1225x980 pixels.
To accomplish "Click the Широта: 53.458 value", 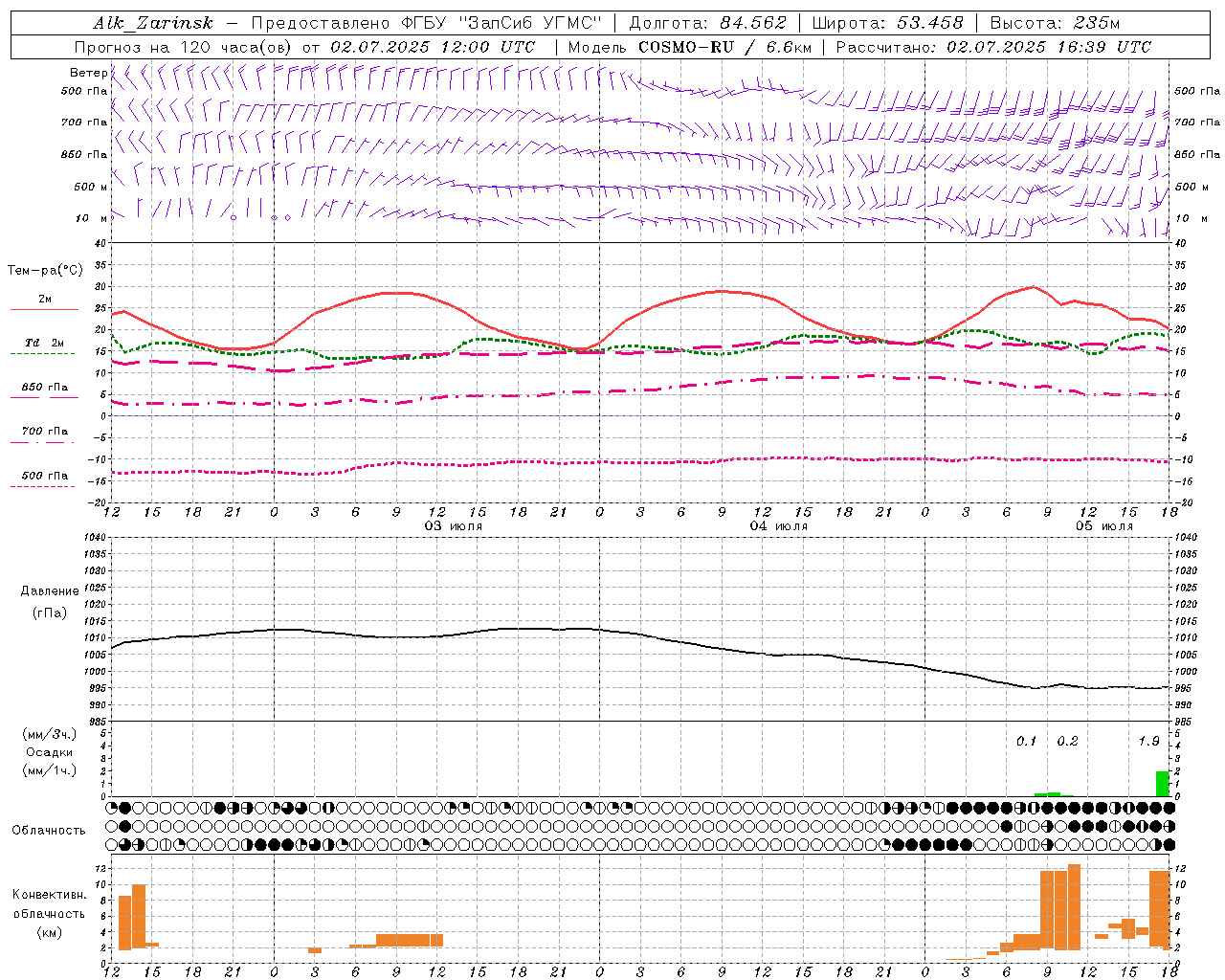I will pyautogui.click(x=887, y=23).
